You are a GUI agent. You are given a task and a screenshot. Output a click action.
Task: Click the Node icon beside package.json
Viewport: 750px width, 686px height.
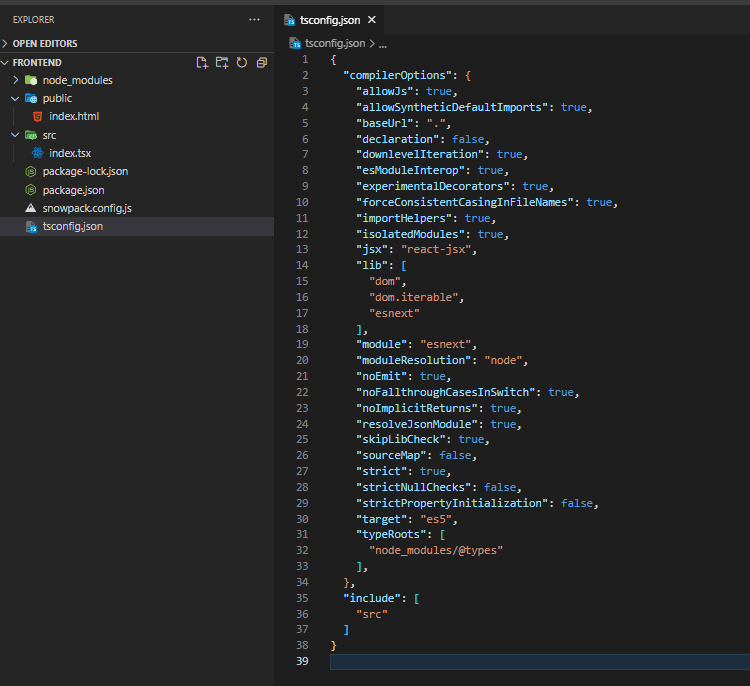tap(31, 190)
